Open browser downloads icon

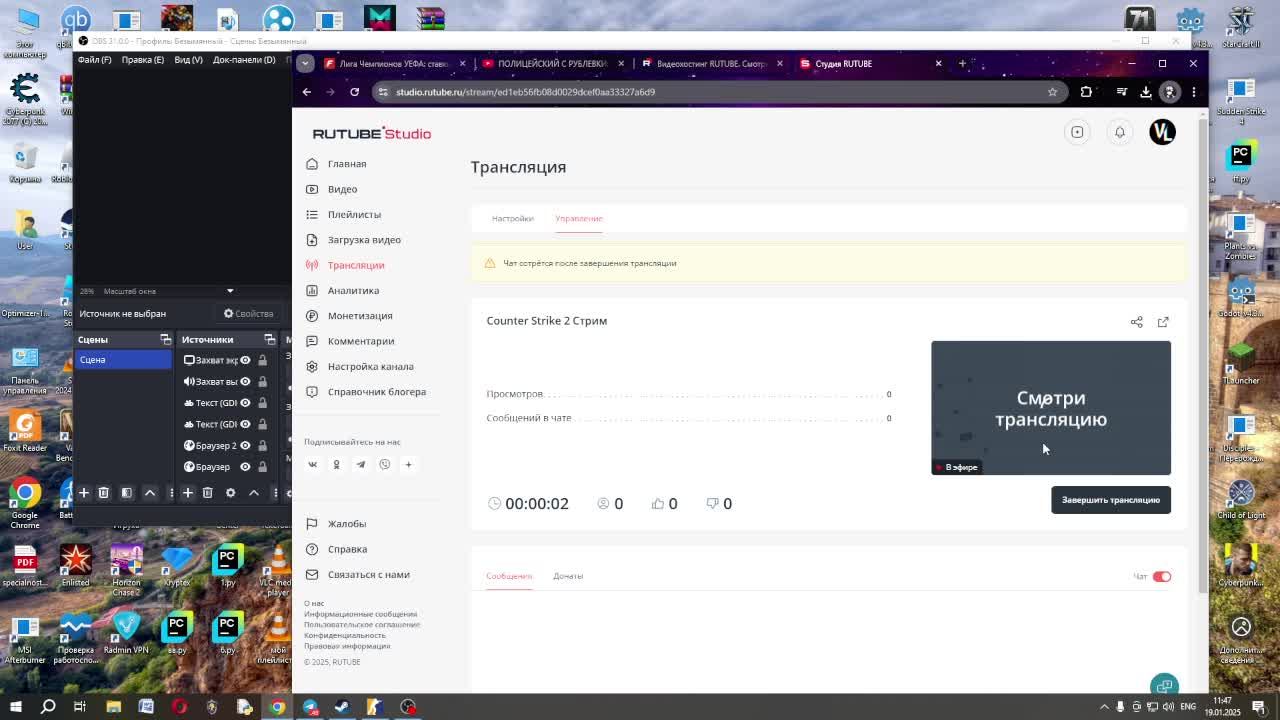1146,92
